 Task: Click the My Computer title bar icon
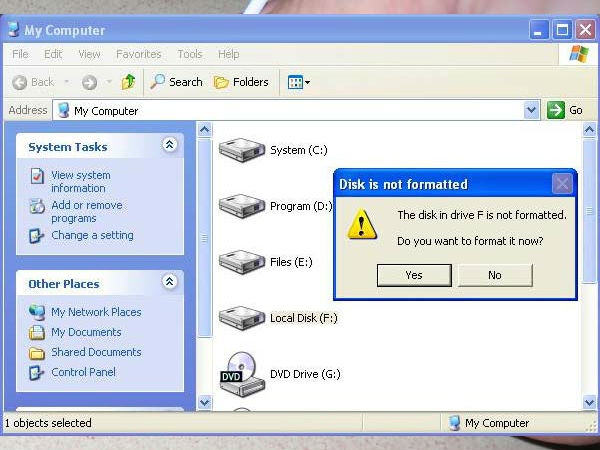[14, 29]
